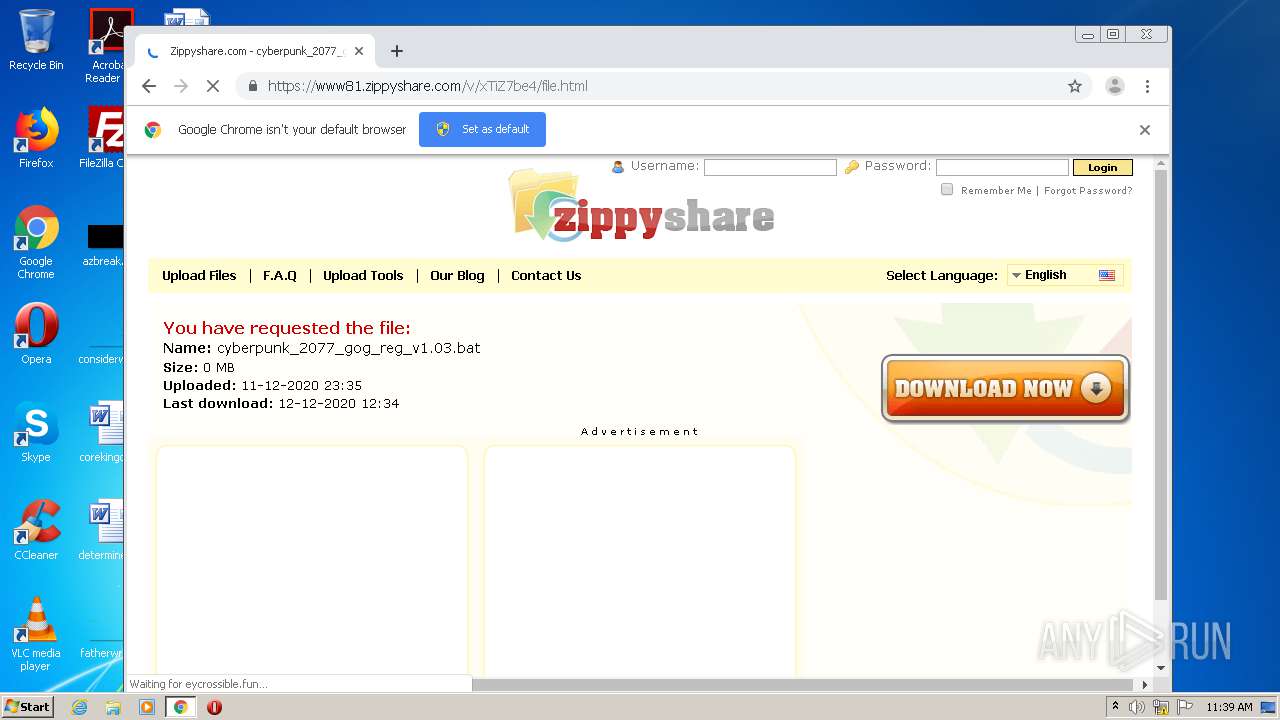Click the Action Center flag icon

(1184, 707)
